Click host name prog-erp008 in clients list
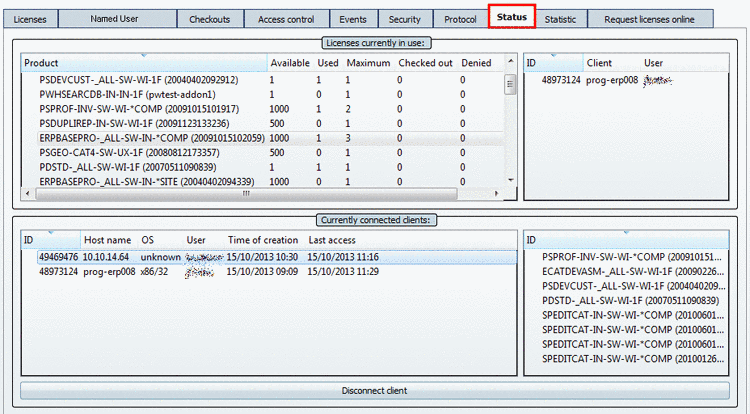 109,272
